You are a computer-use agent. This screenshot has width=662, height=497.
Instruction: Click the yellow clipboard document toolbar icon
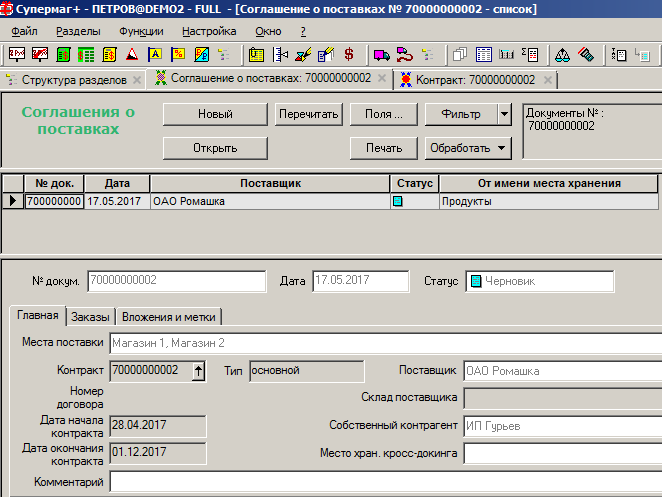pyautogui.click(x=256, y=55)
